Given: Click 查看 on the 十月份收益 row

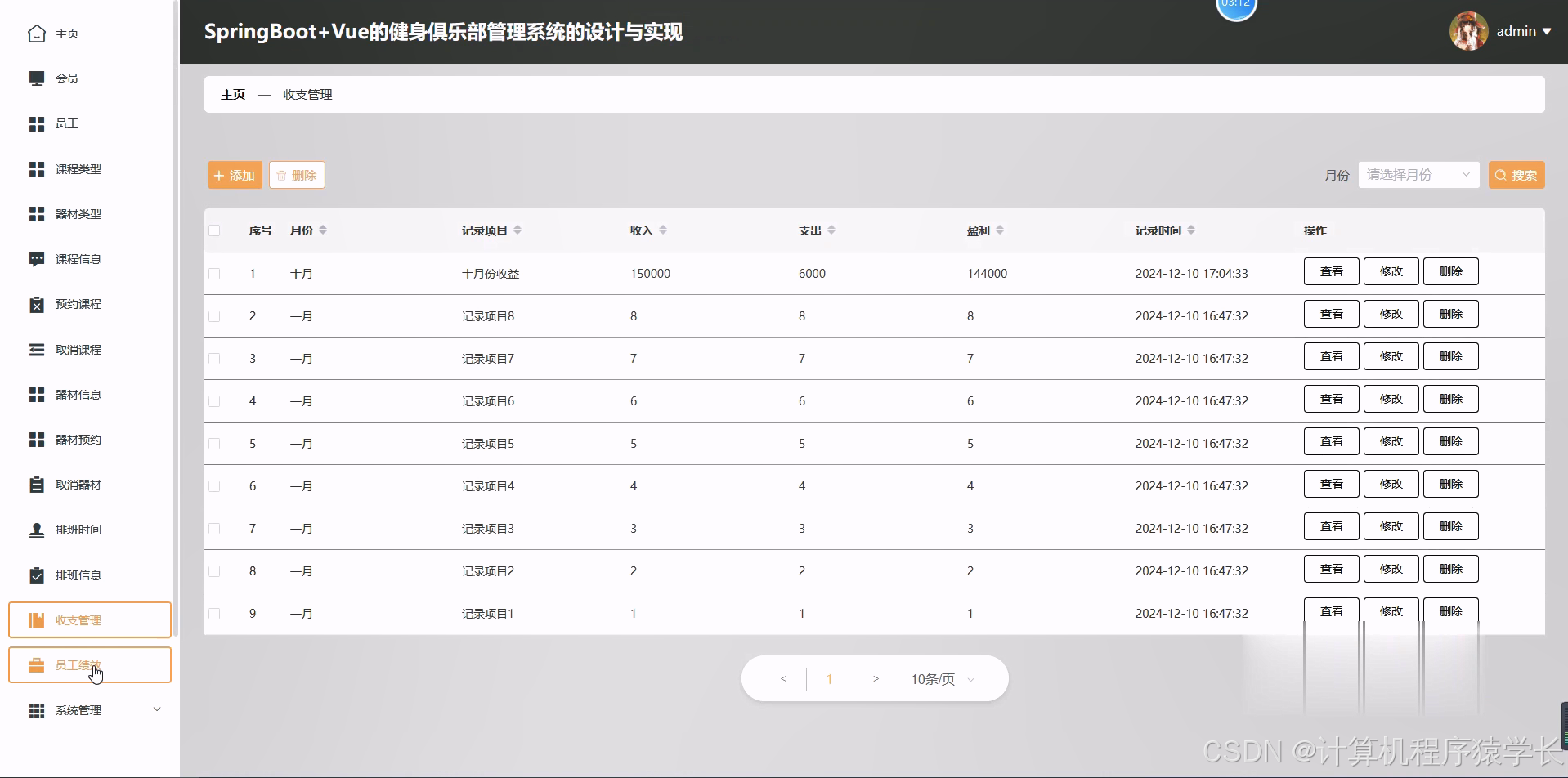Looking at the screenshot, I should click(1330, 271).
